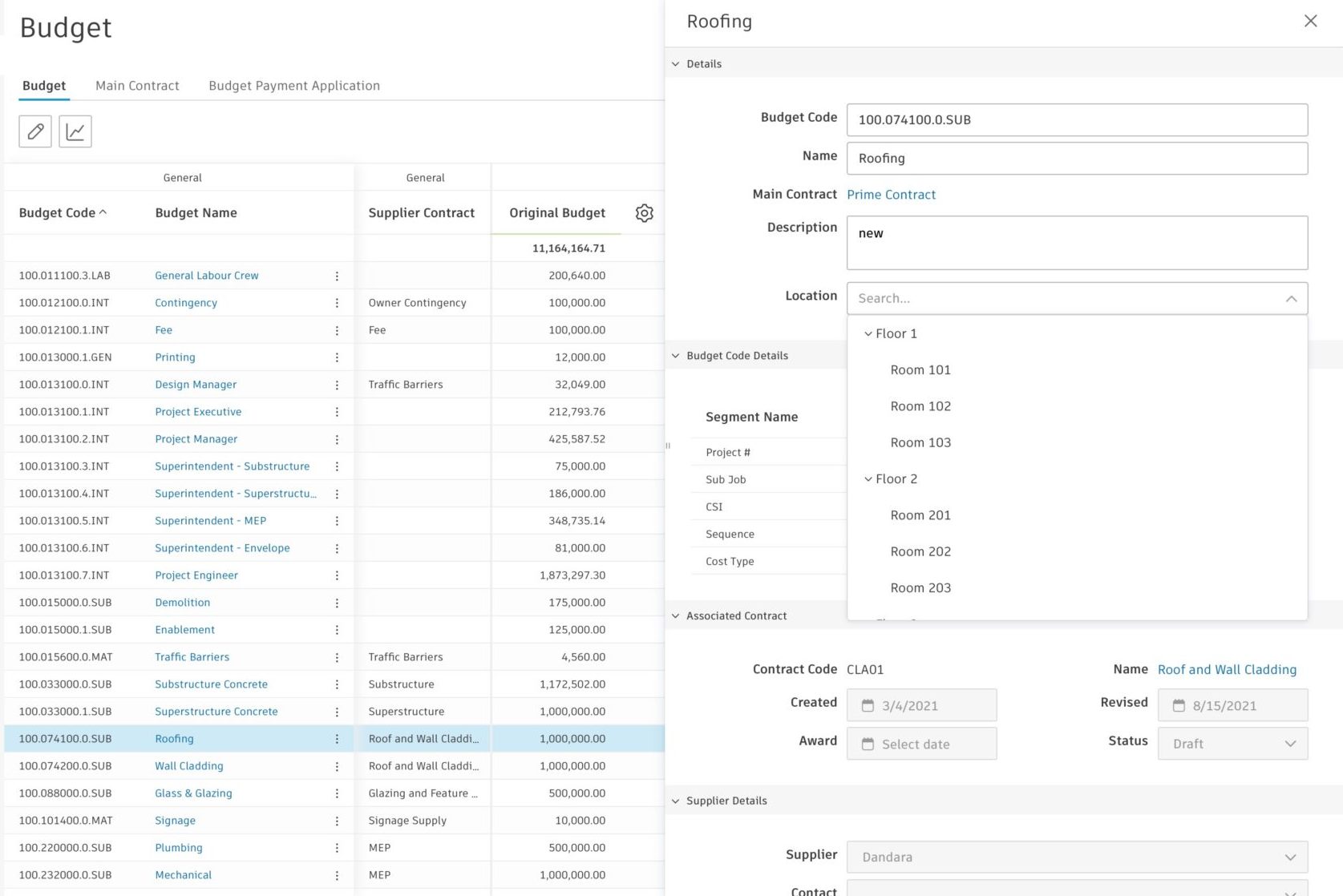The height and width of the screenshot is (896, 1343).
Task: Click the pencil edit icon
Action: pyautogui.click(x=35, y=131)
